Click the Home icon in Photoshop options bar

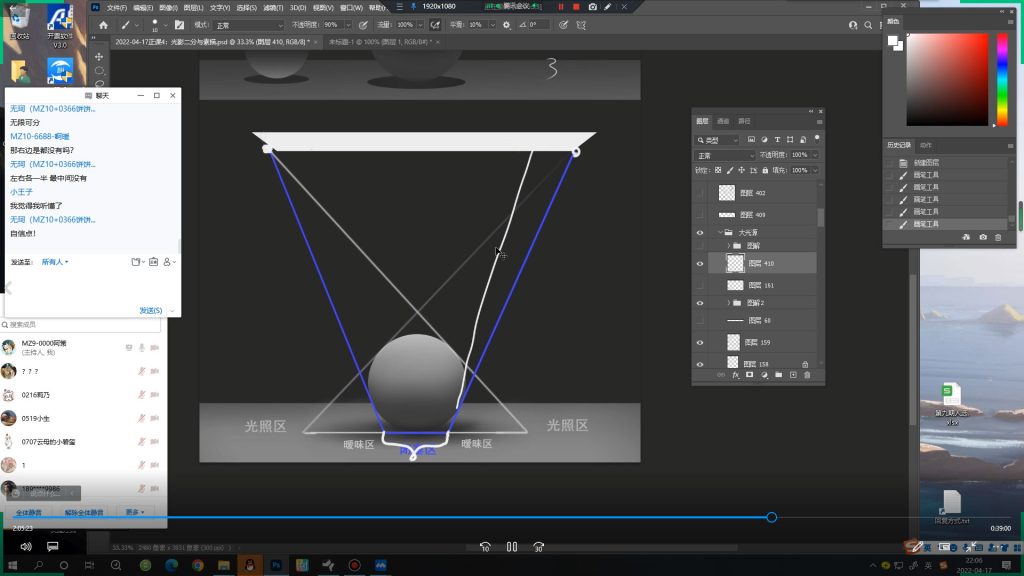(103, 24)
